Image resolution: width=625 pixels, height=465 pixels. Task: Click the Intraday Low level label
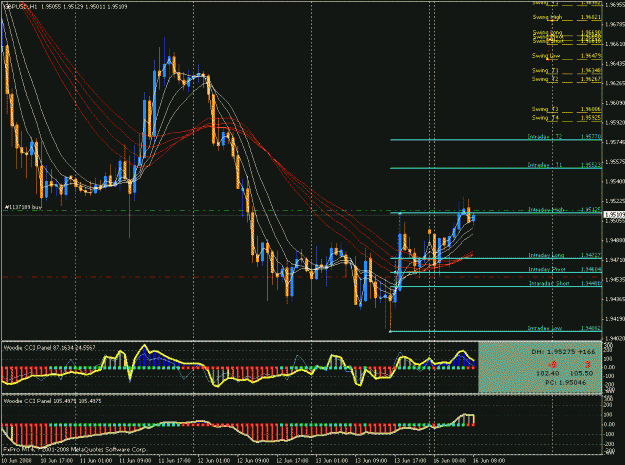point(545,328)
